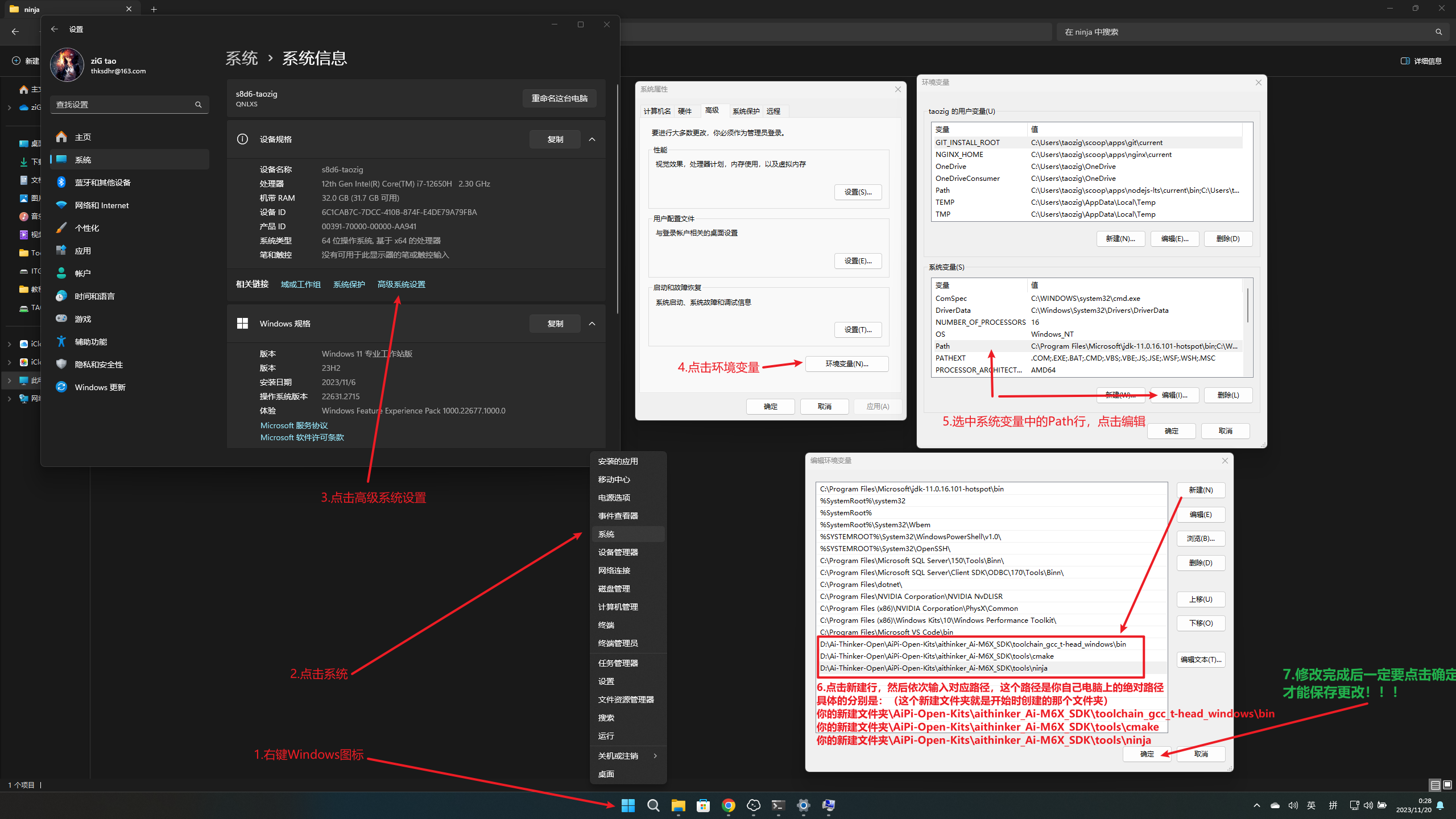The height and width of the screenshot is (819, 1456).
Task: Toggle the 详细信息 details pane in Explorer
Action: pyautogui.click(x=1421, y=61)
